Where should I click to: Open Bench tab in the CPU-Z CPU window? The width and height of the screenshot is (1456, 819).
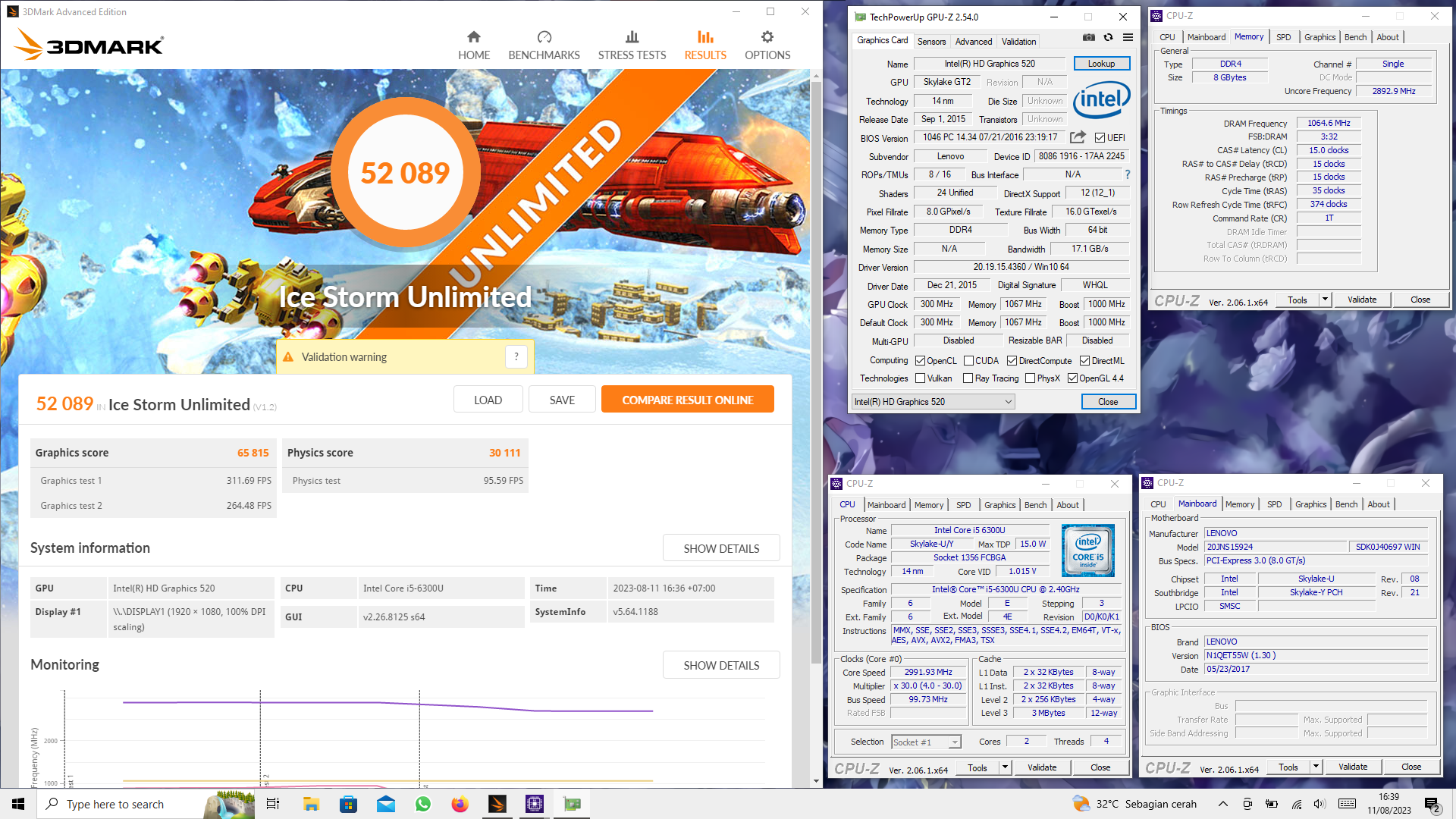1035,505
